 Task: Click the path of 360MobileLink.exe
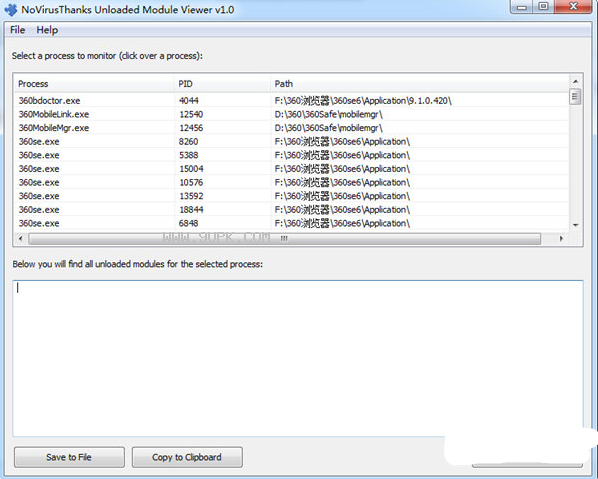tap(328, 114)
